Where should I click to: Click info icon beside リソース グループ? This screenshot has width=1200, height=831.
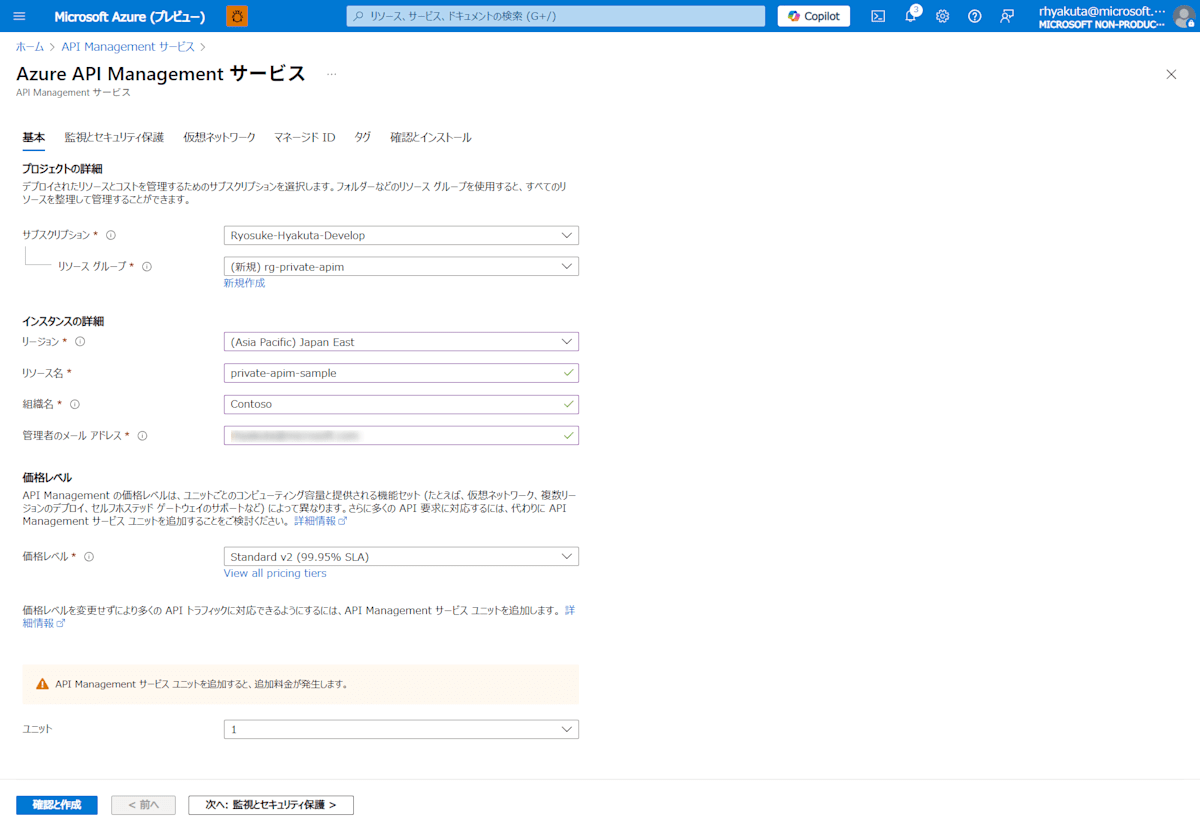(147, 267)
